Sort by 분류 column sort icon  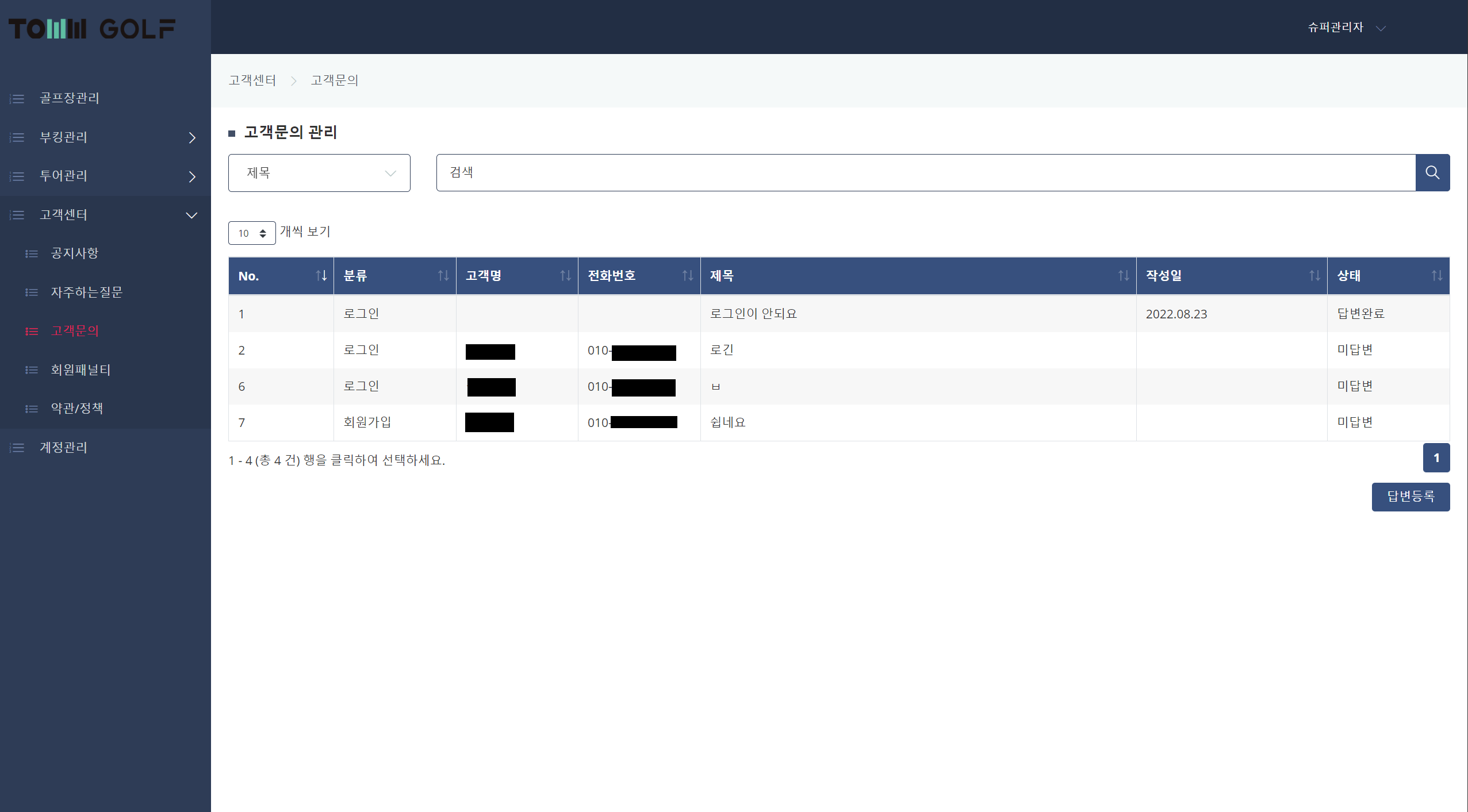point(443,276)
